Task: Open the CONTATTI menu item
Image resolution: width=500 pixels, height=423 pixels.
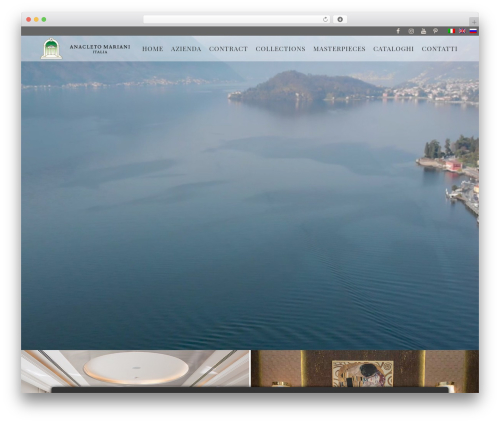Action: click(439, 49)
